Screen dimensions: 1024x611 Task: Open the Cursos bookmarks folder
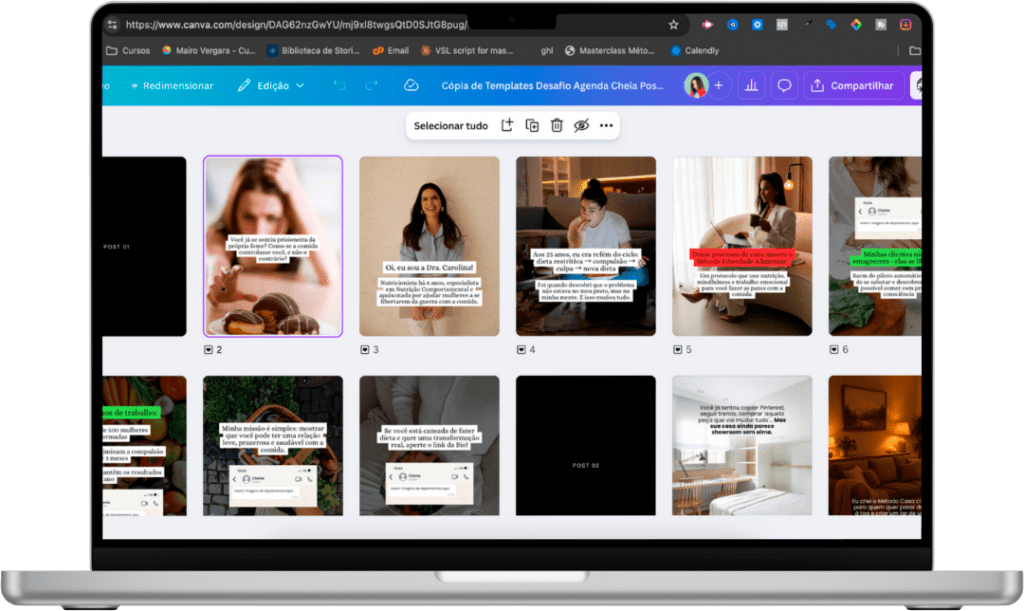128,50
